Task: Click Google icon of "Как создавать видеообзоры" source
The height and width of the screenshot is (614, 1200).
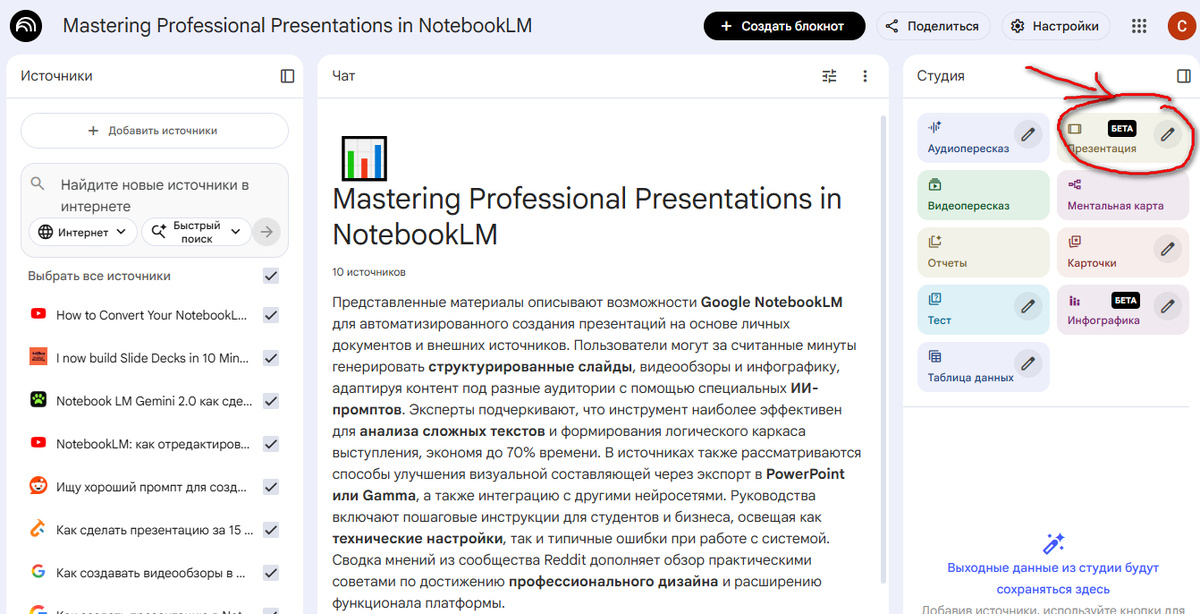Action: point(38,572)
